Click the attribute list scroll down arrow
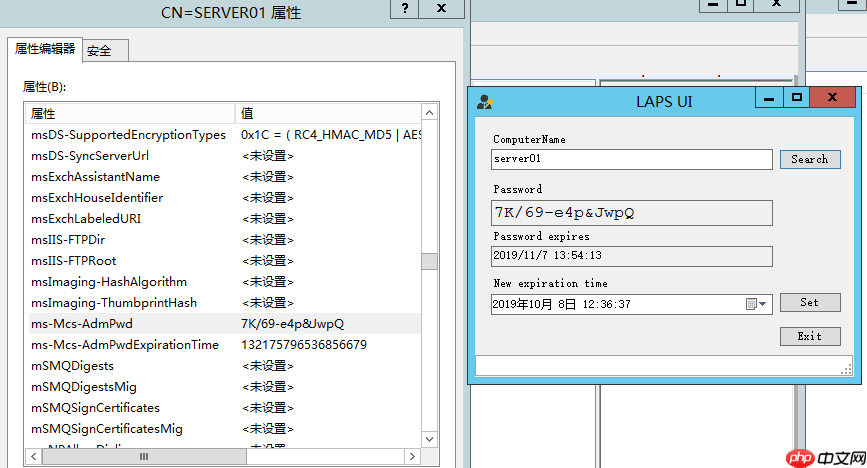The width and height of the screenshot is (867, 468). point(430,439)
